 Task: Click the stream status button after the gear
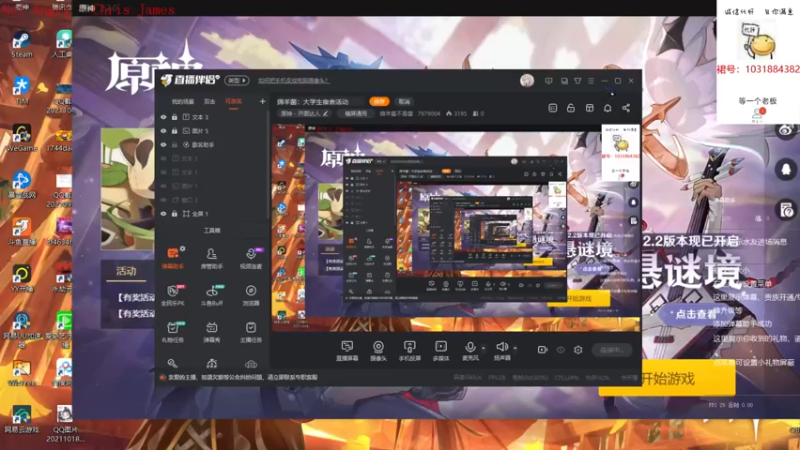click(612, 349)
